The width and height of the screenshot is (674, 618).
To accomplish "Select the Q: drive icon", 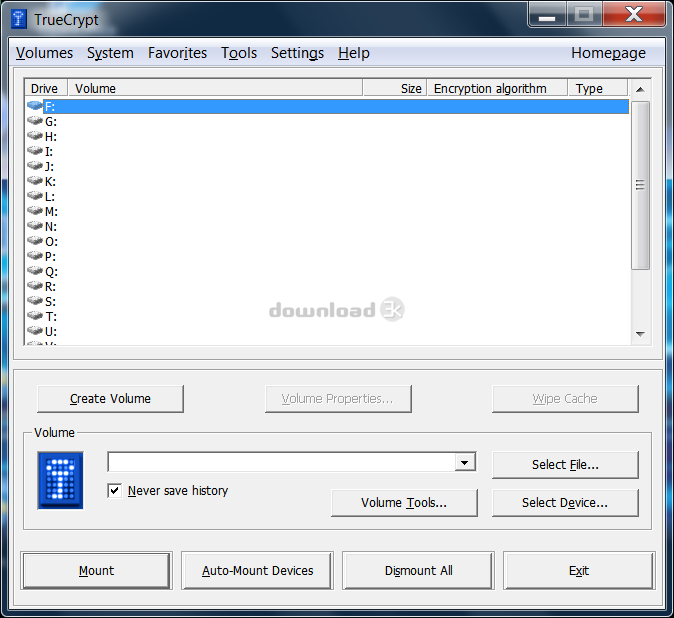I will [35, 270].
